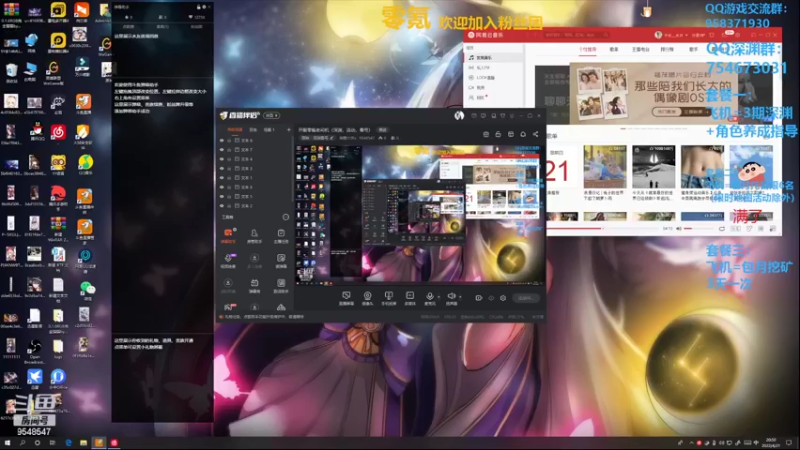Switch to second scene tab in streaming app
The width and height of the screenshot is (800, 450).
tap(253, 130)
